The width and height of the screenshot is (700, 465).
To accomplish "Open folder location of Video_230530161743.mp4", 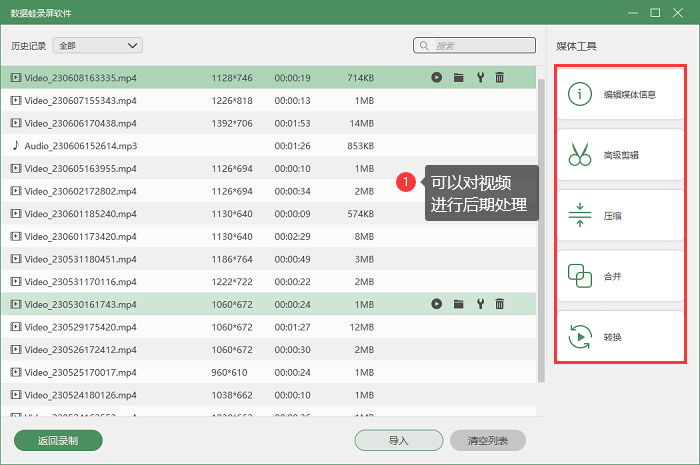I will (x=458, y=304).
